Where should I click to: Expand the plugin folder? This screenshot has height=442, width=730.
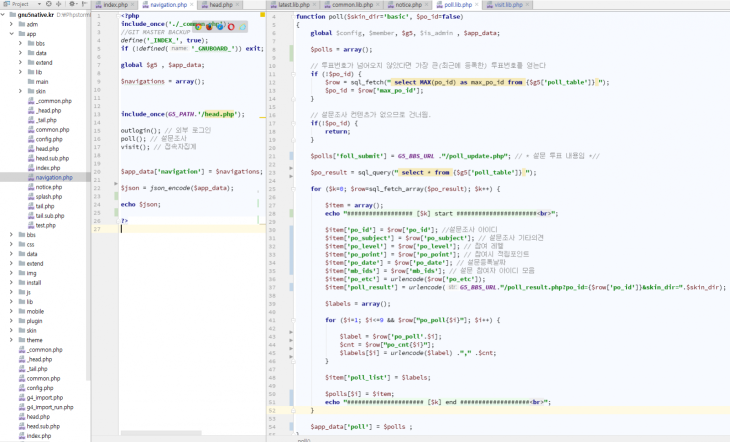[11, 321]
